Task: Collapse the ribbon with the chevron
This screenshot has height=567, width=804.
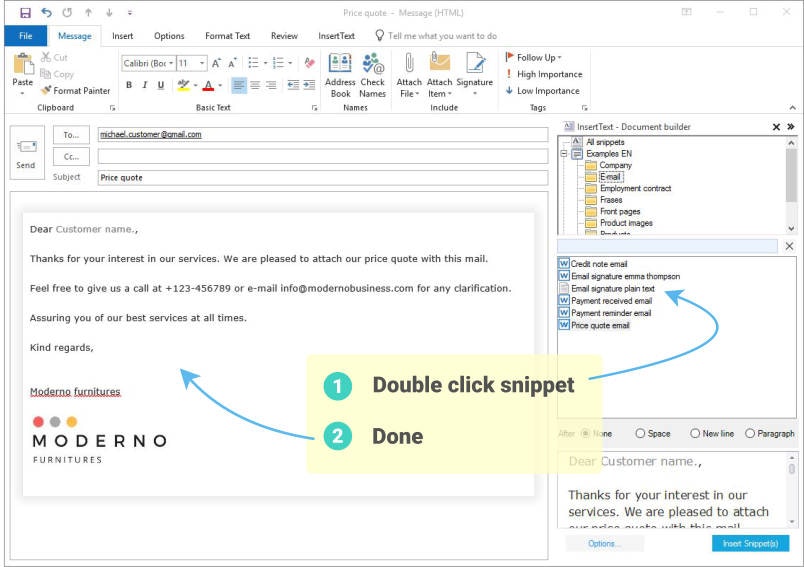Action: 793,108
